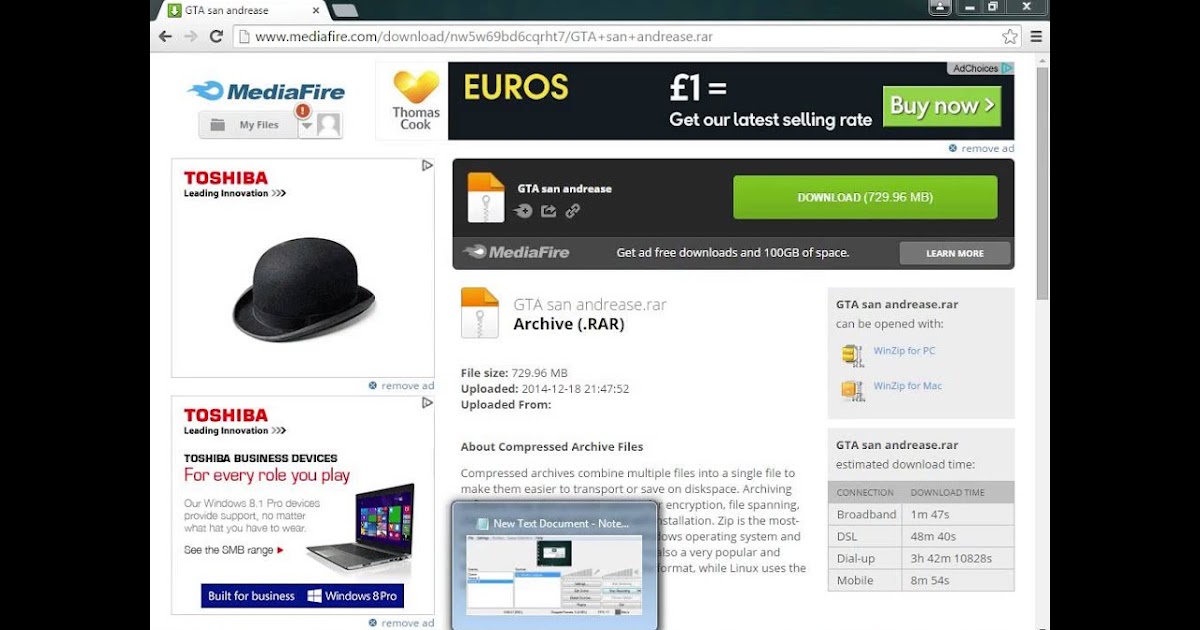
Task: Bookmark this page with the star
Action: click(x=1010, y=36)
